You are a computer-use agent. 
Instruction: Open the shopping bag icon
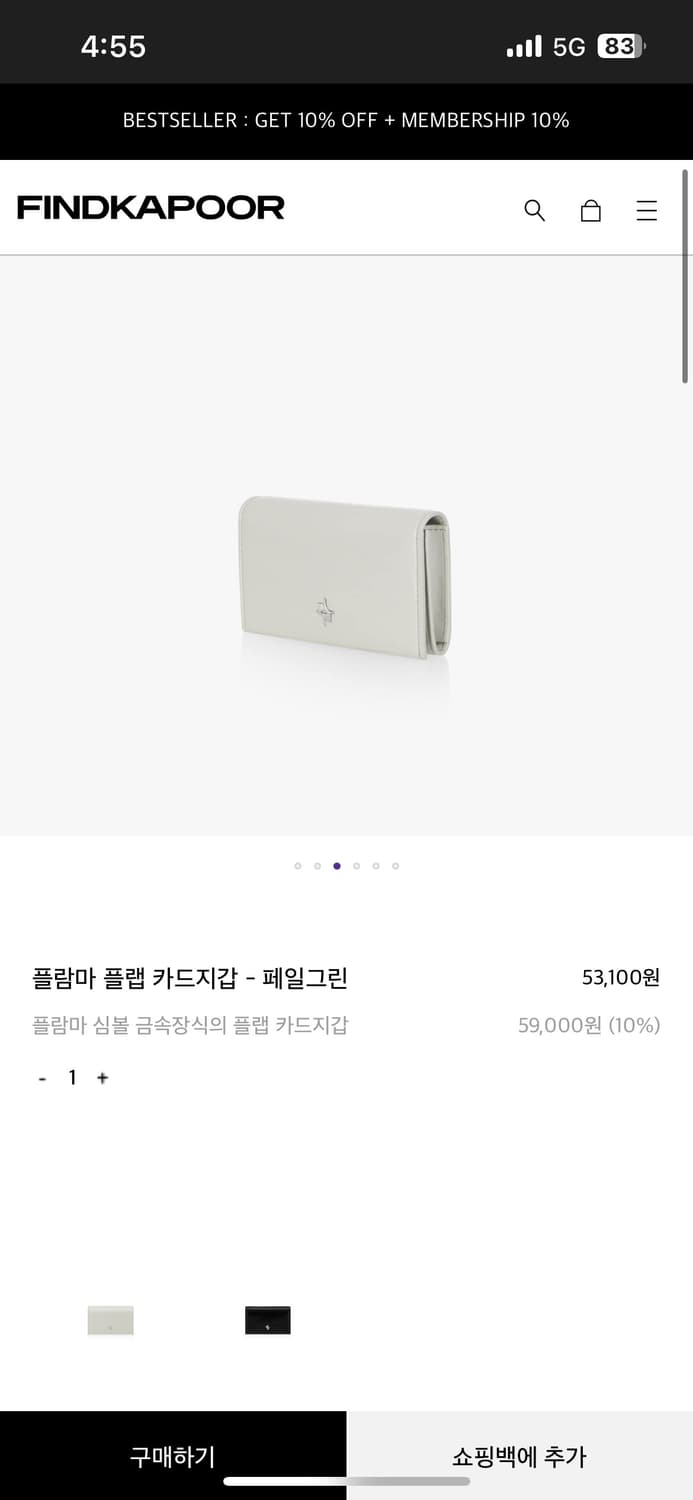(x=591, y=211)
